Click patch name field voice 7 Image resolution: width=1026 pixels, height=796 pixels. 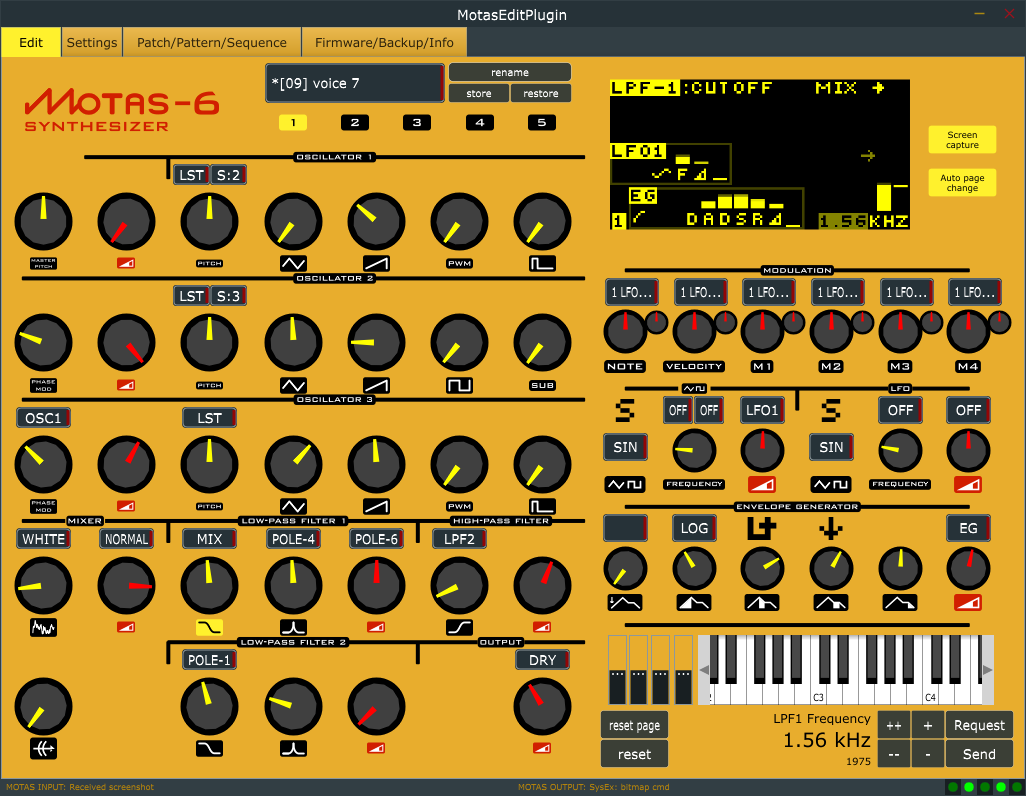[355, 83]
